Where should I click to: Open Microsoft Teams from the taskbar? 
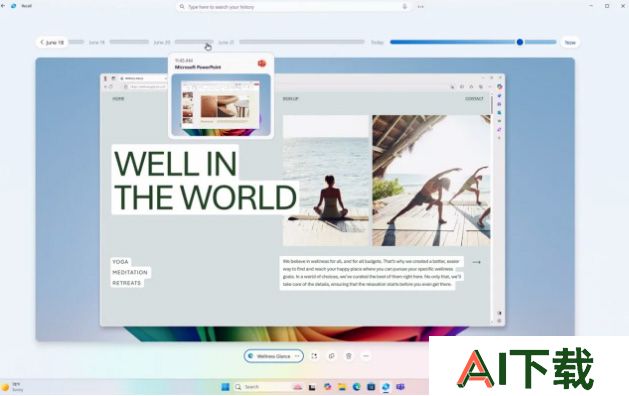pyautogui.click(x=400, y=387)
